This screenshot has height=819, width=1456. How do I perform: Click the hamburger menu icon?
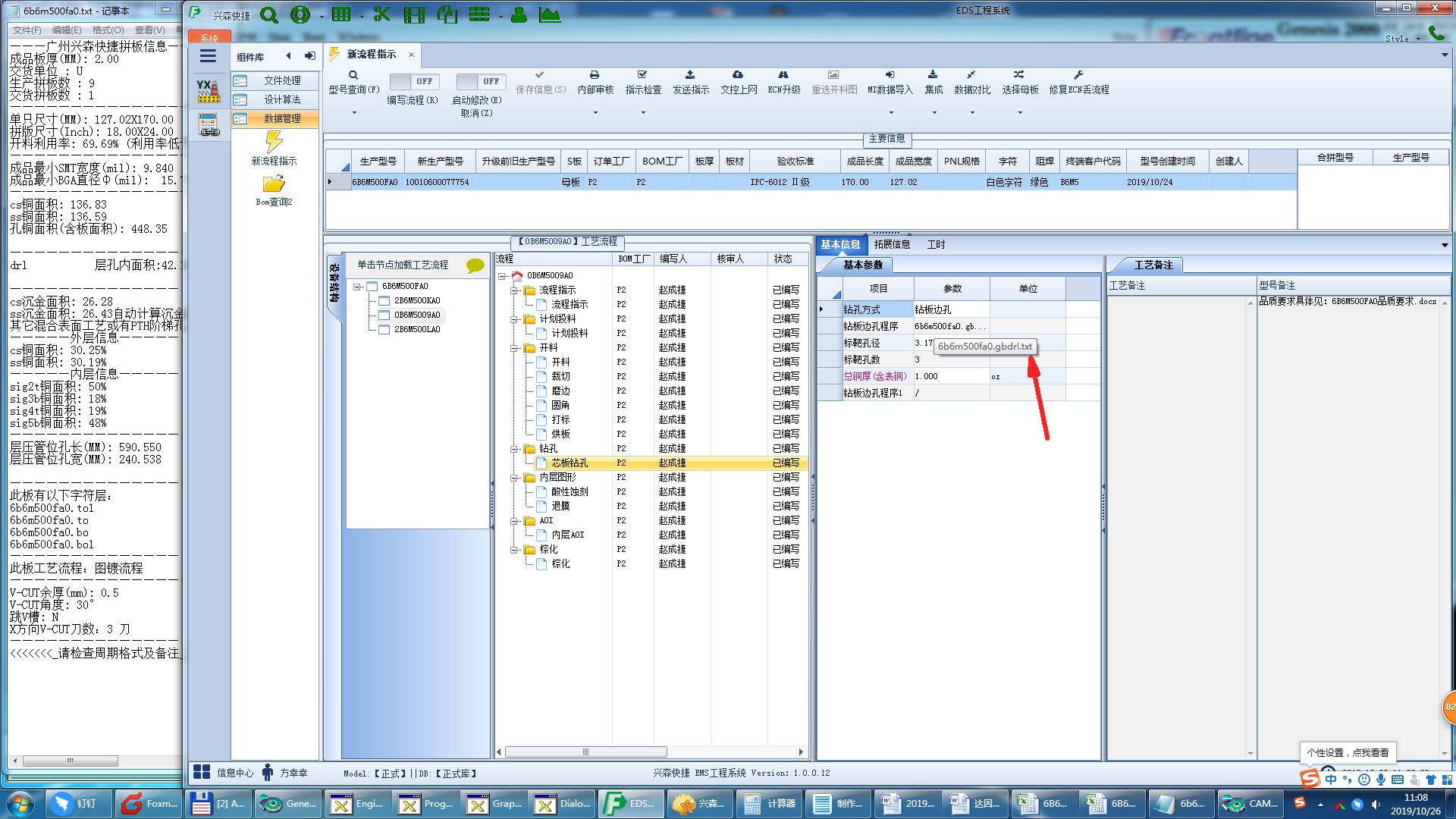(208, 56)
